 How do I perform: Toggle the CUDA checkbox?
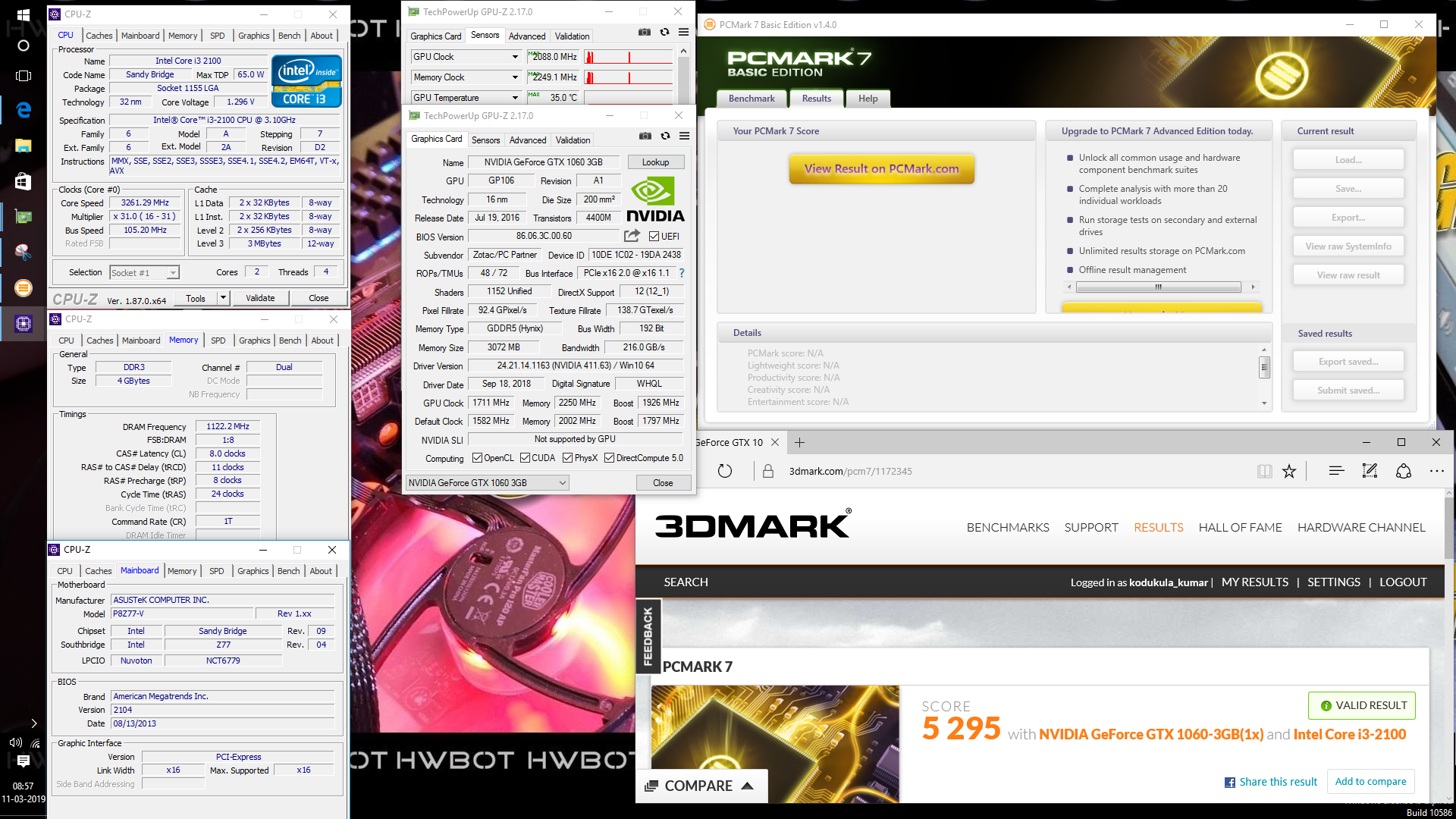[525, 458]
